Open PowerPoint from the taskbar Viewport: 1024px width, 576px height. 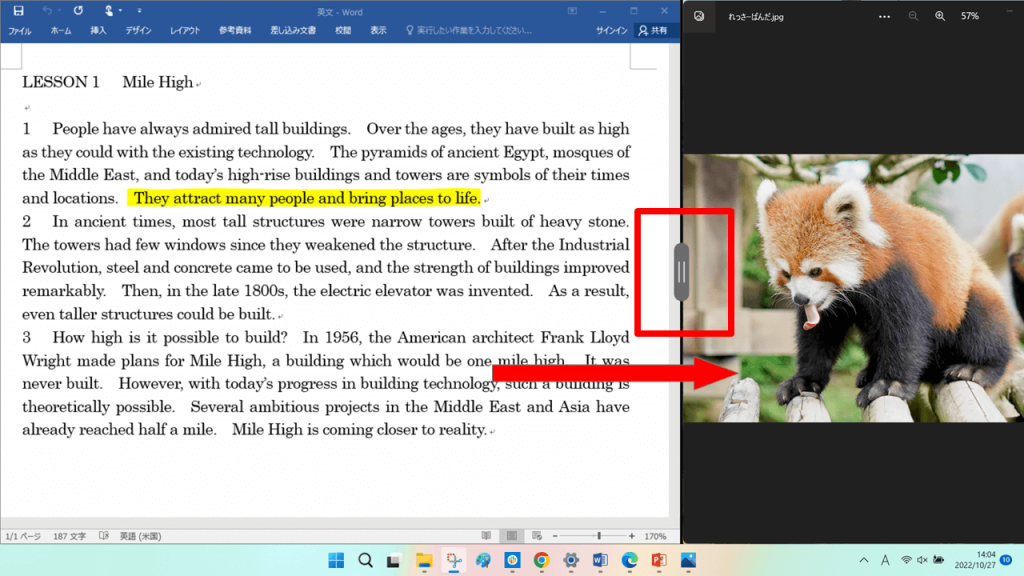click(x=659, y=560)
